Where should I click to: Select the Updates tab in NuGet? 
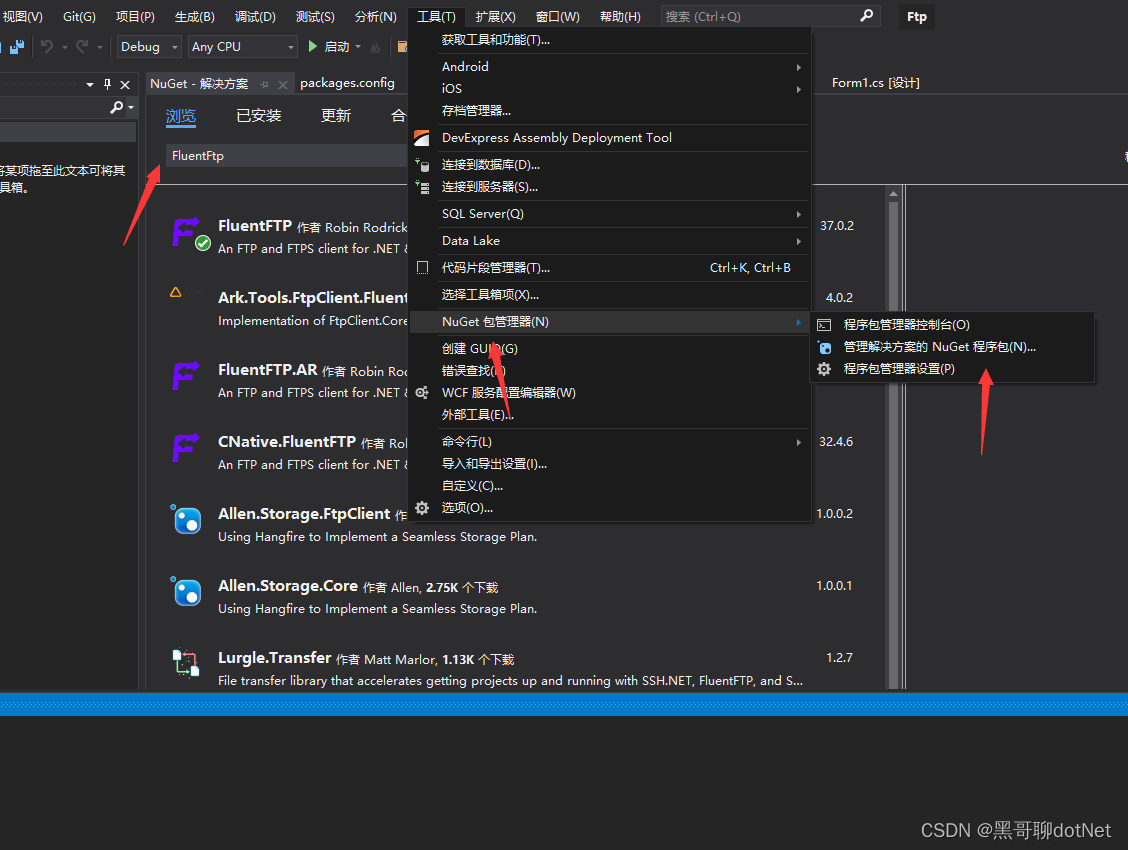point(336,116)
